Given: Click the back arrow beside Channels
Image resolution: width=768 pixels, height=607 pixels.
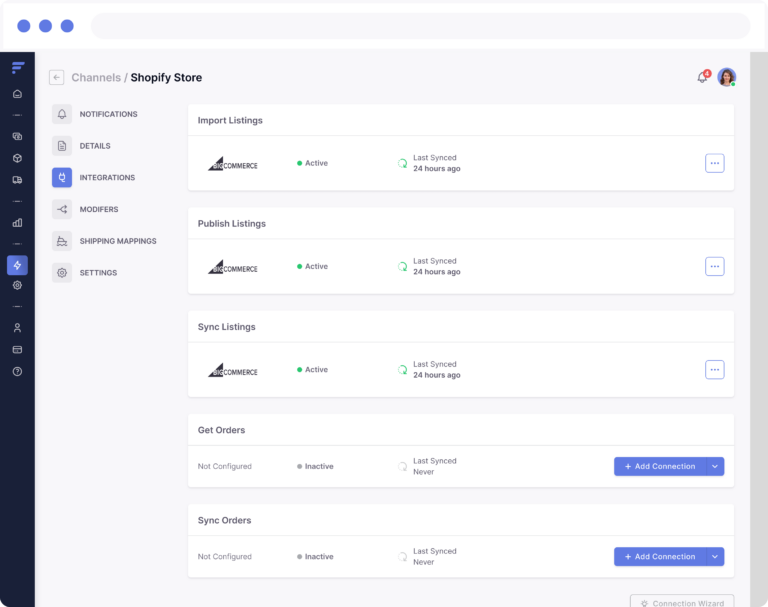Looking at the screenshot, I should (56, 77).
